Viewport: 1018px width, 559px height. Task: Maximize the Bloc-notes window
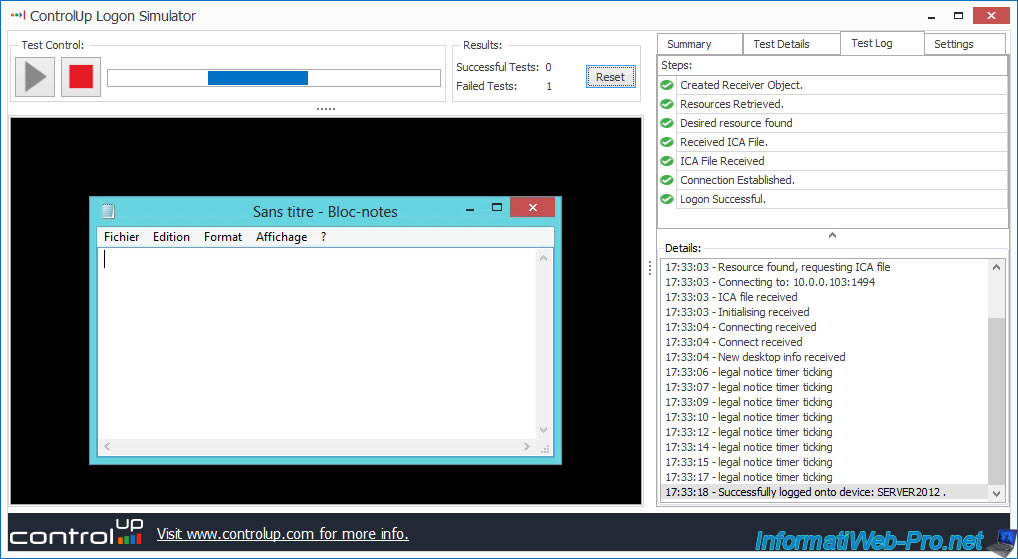pos(497,208)
